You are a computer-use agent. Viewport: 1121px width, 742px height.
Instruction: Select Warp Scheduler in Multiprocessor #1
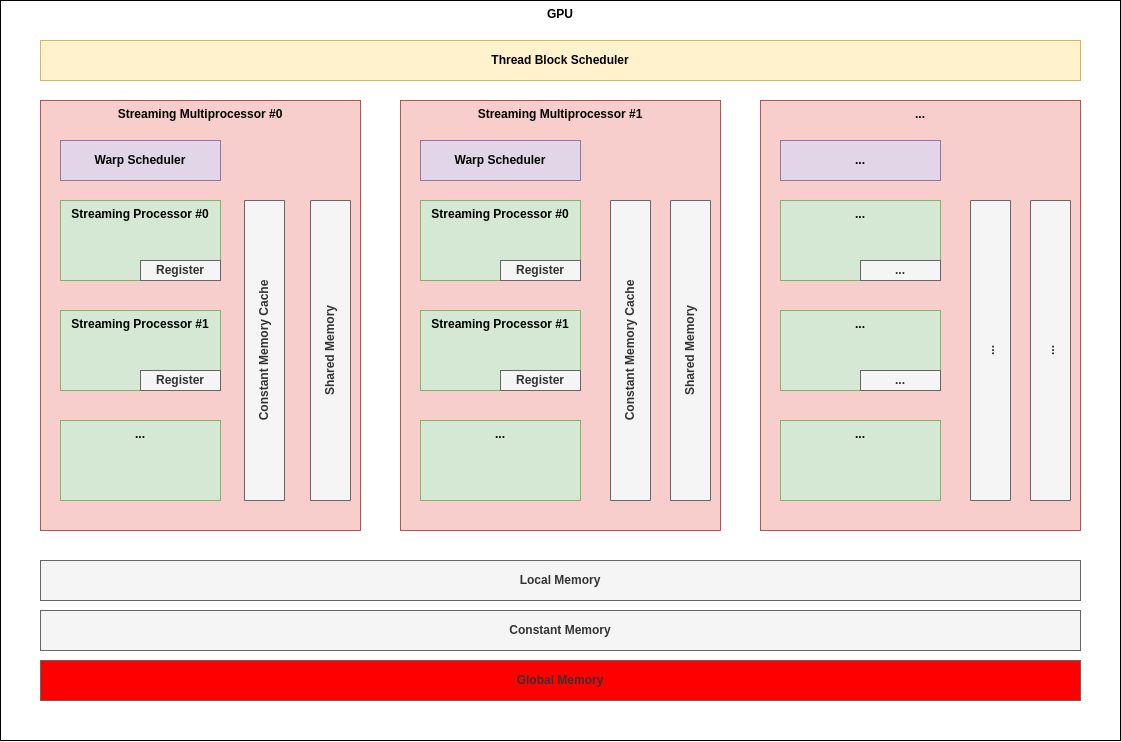500,160
